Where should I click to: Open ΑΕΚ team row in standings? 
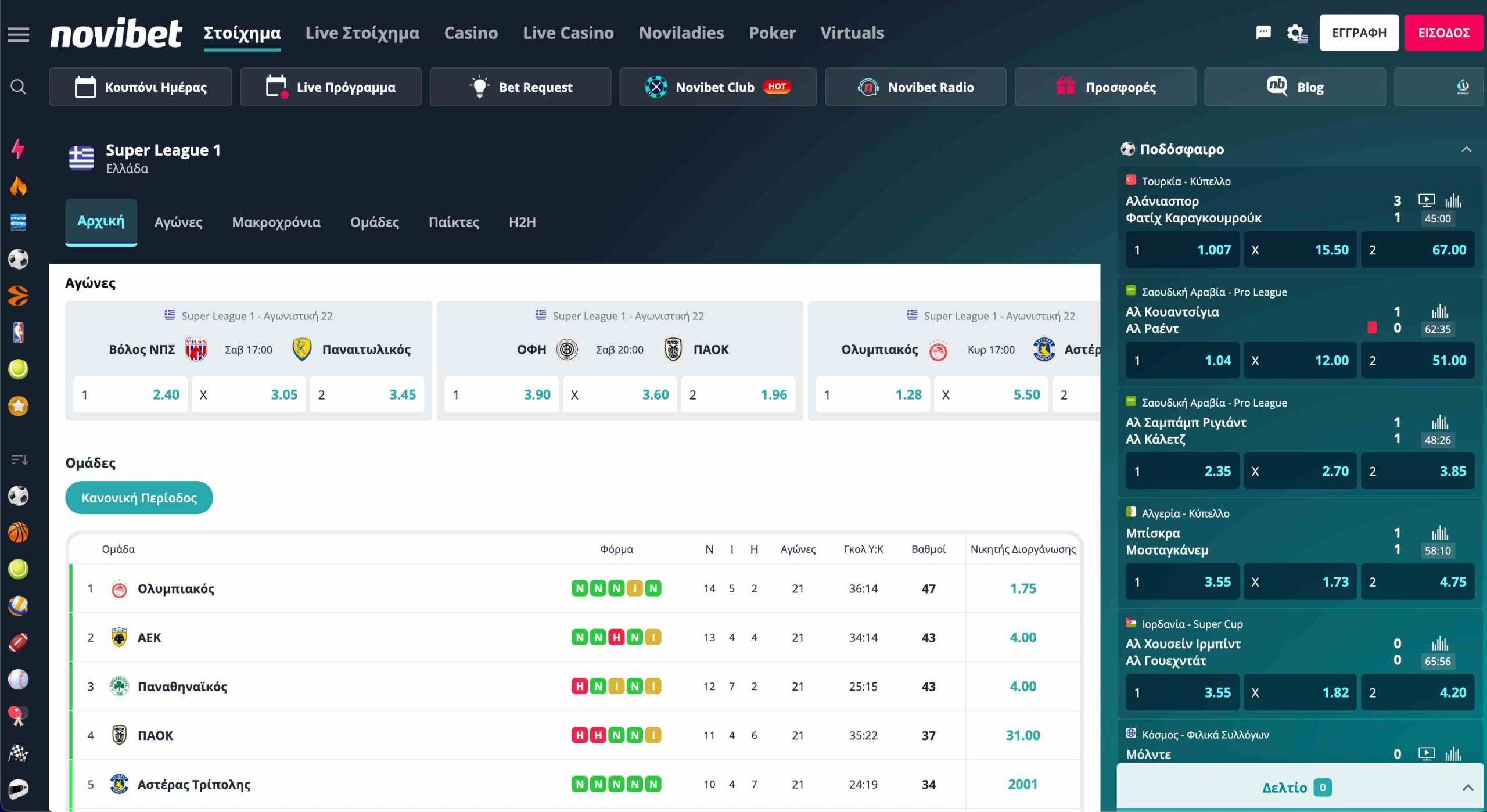pyautogui.click(x=575, y=637)
